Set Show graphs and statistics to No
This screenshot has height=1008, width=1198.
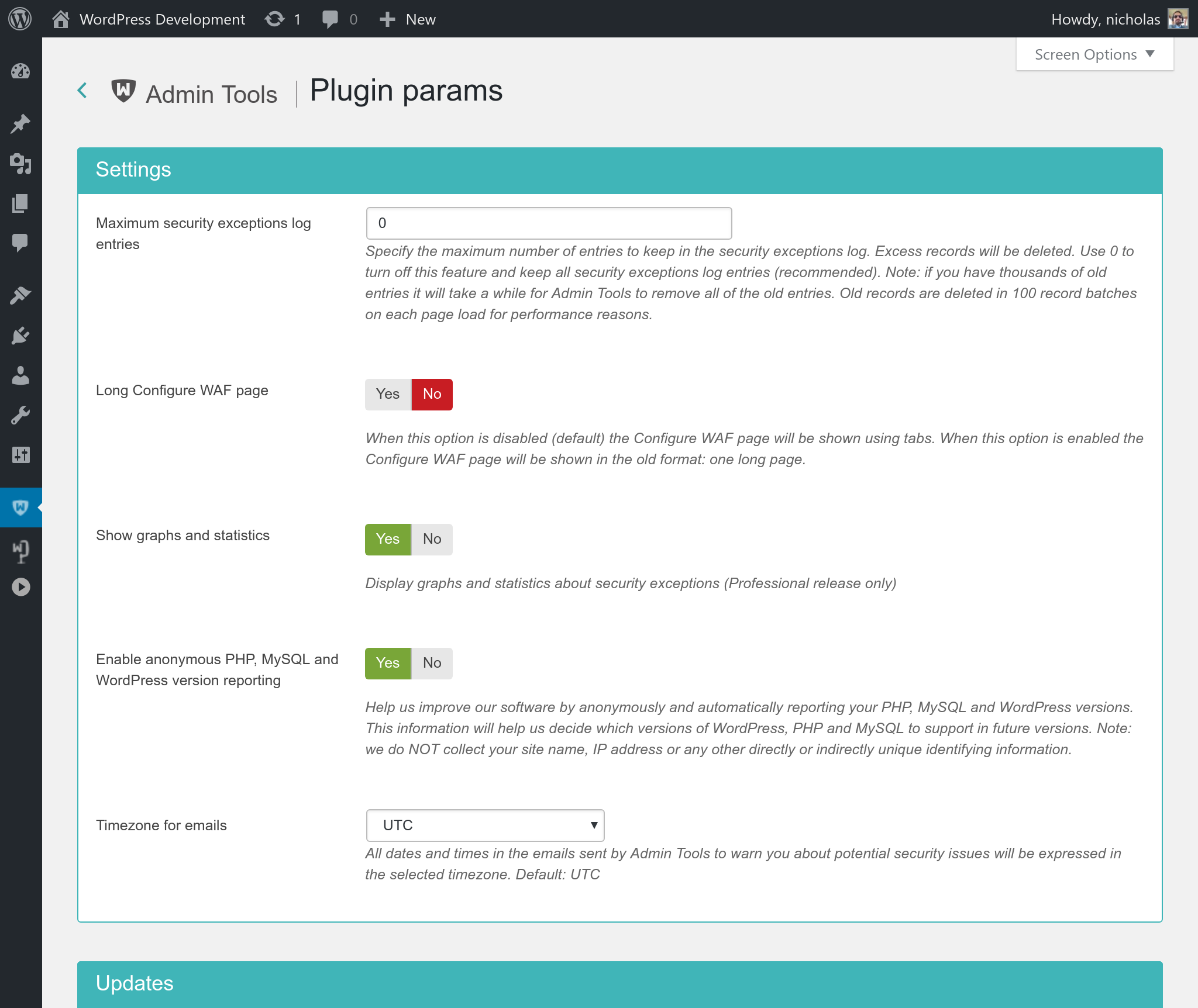[x=432, y=539]
